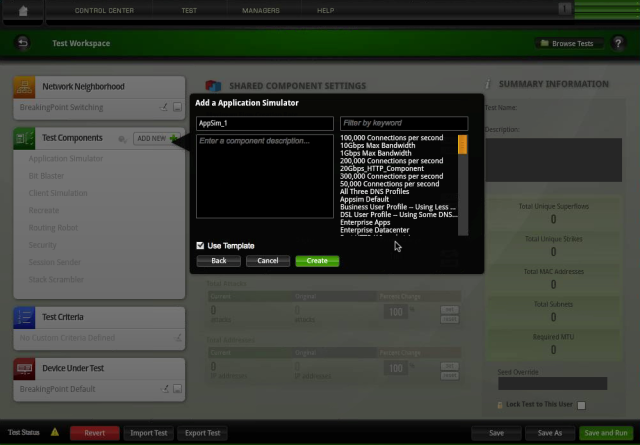Select 300,000 Connections per second template

point(391,176)
